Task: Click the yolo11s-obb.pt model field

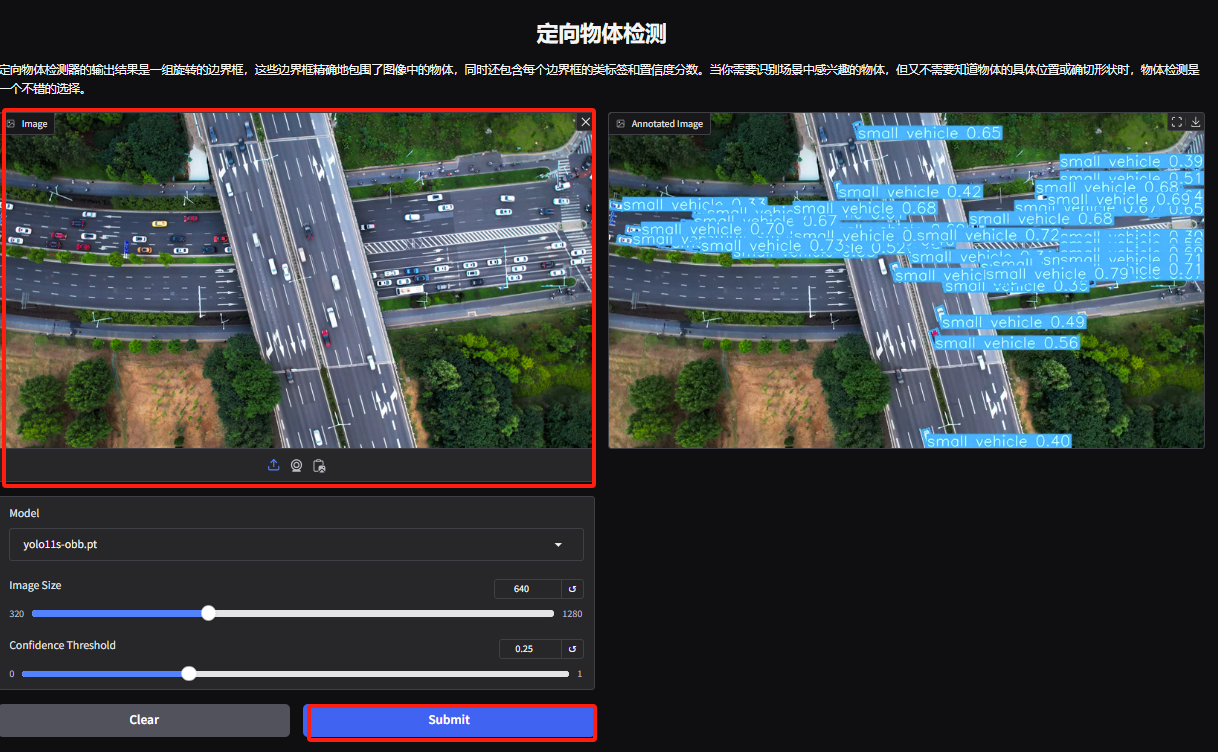Action: point(280,545)
